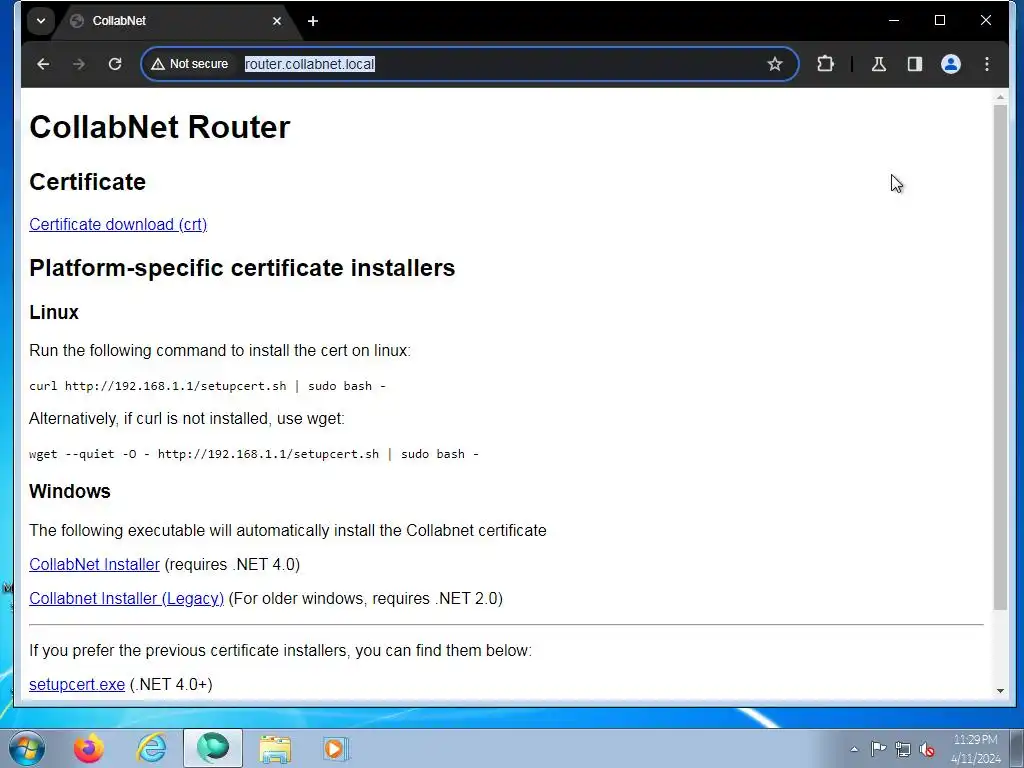1024x768 pixels.
Task: Toggle the browser side panel
Action: click(915, 64)
